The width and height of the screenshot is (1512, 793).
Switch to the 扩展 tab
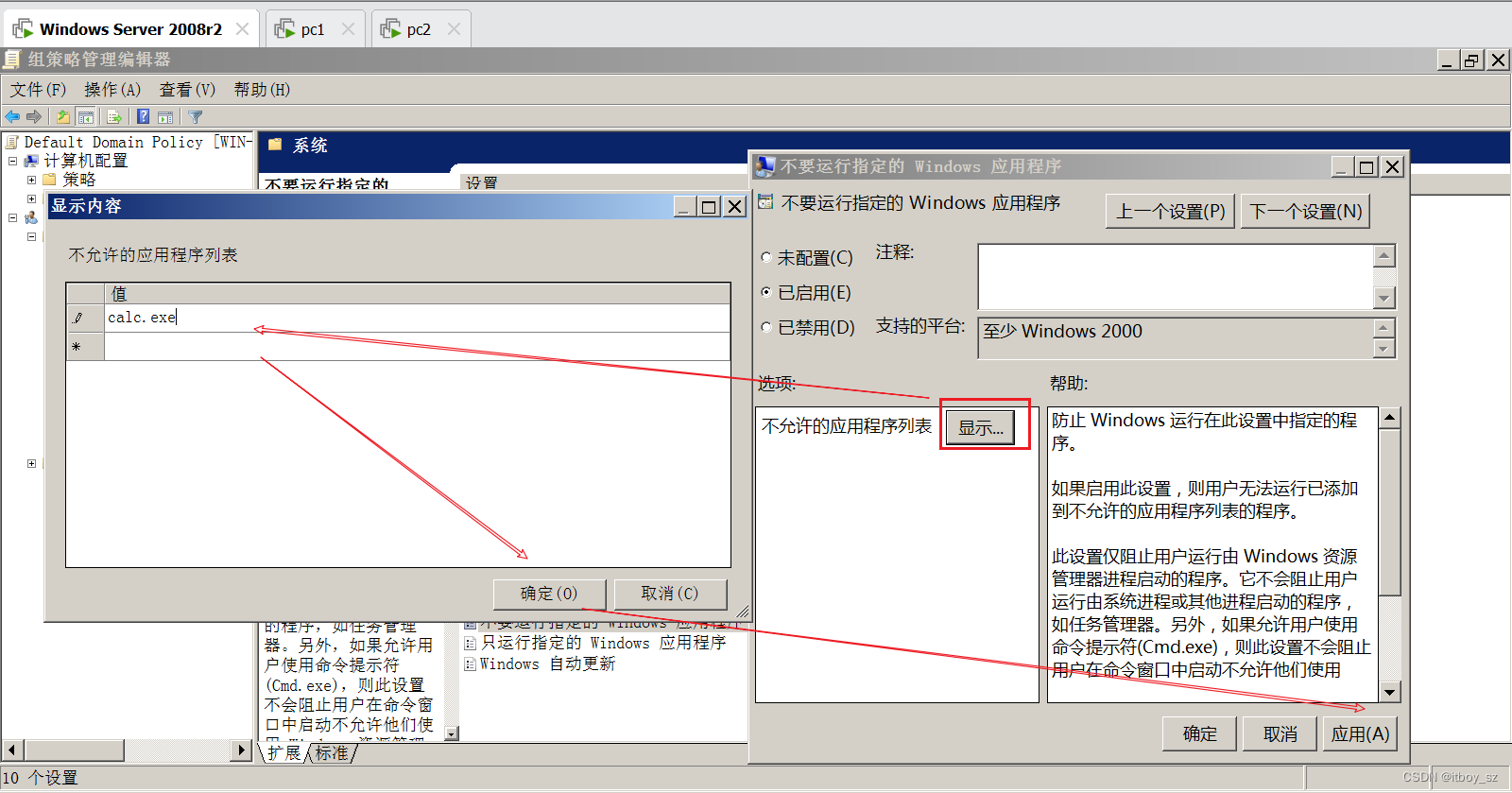[283, 753]
